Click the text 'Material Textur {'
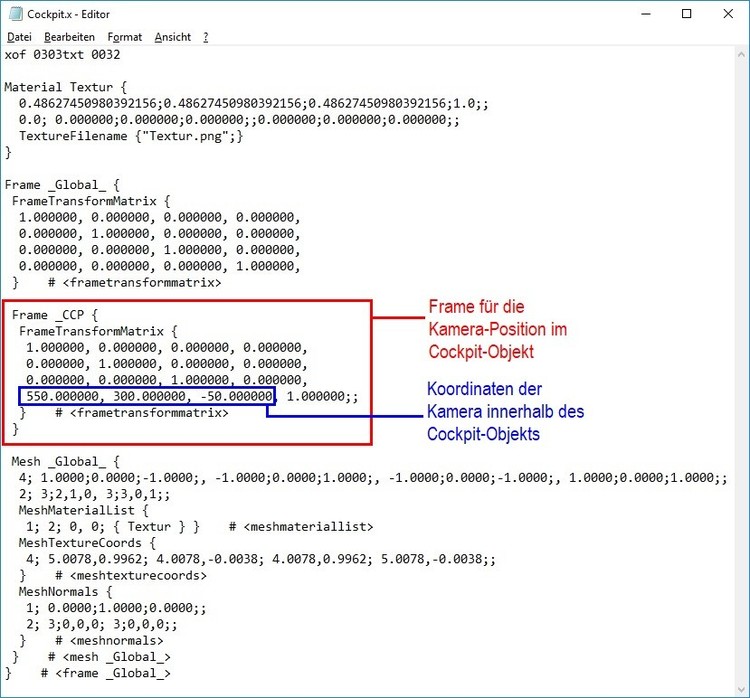The height and width of the screenshot is (698, 750). [x=66, y=87]
